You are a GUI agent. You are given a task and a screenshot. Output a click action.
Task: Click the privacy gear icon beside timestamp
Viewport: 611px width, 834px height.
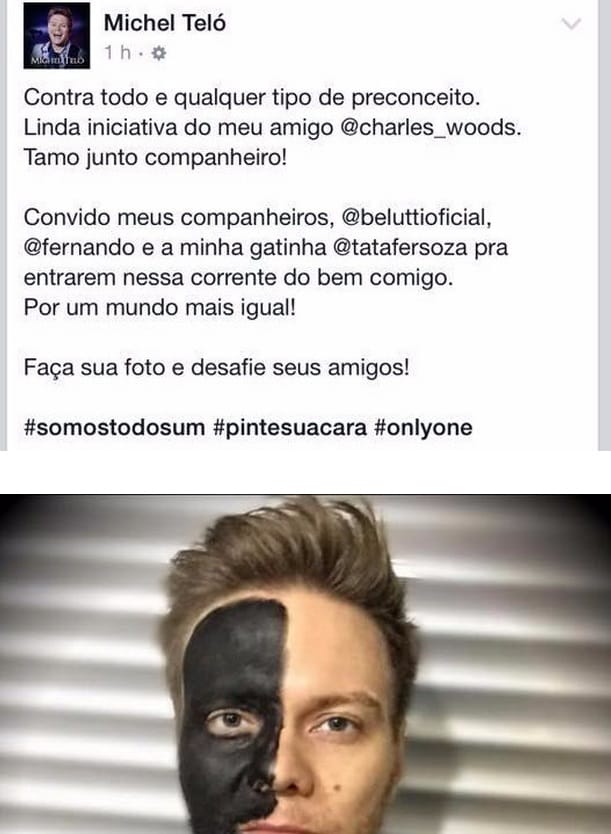tap(158, 53)
